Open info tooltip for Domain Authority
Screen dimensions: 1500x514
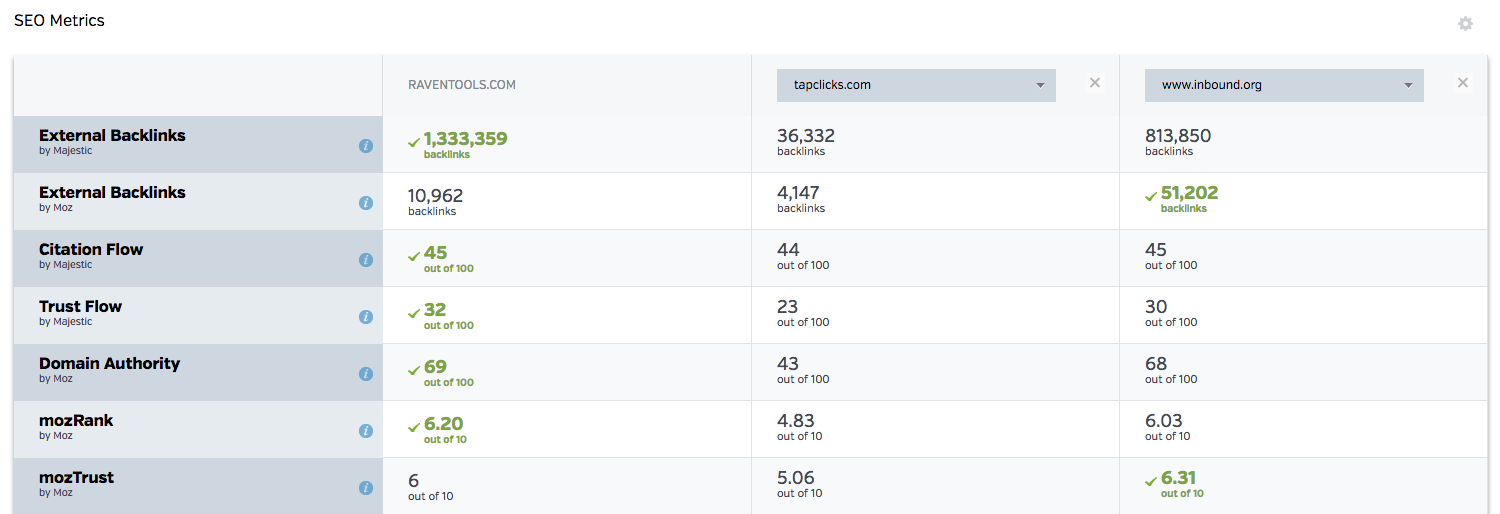coord(366,374)
